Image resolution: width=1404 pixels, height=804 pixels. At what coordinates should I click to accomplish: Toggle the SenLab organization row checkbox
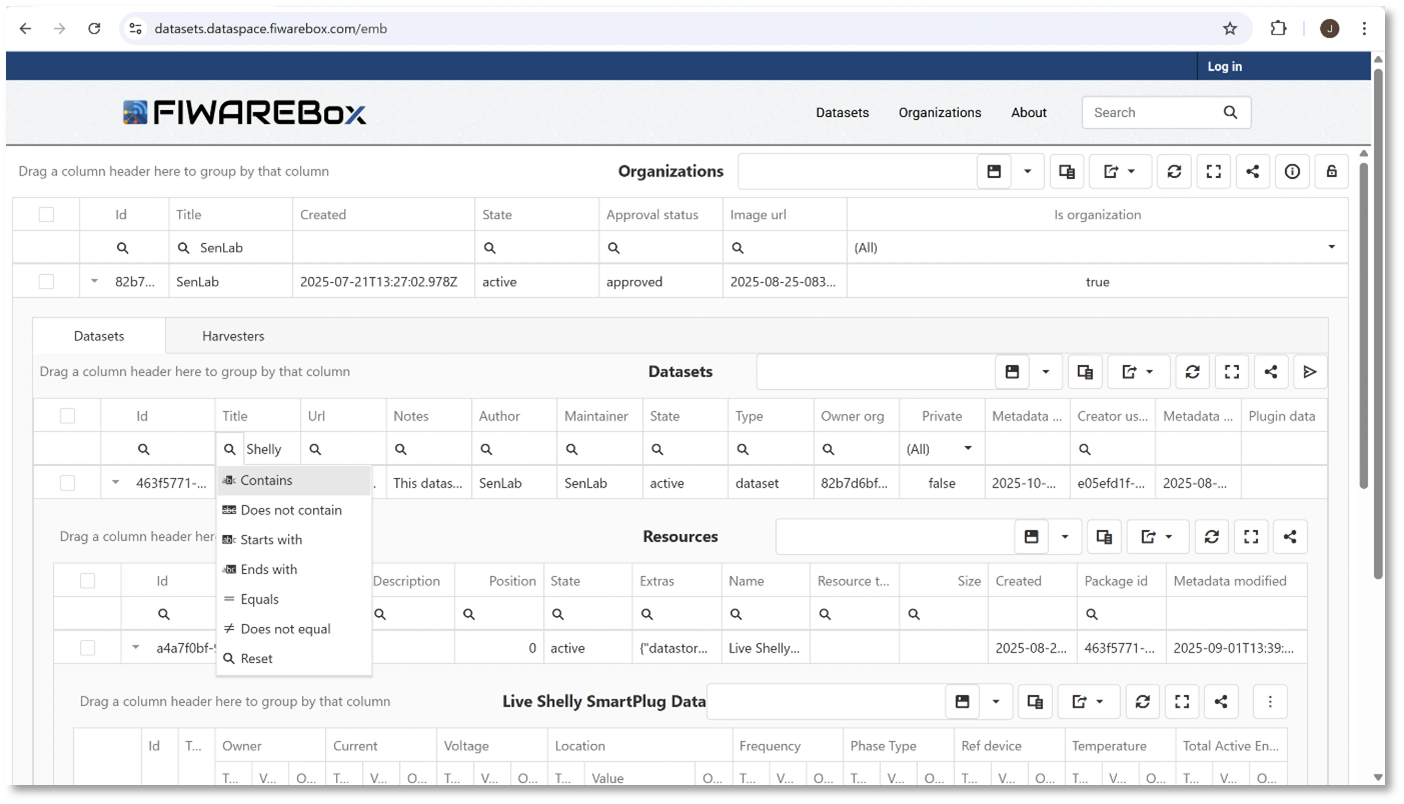pos(46,282)
